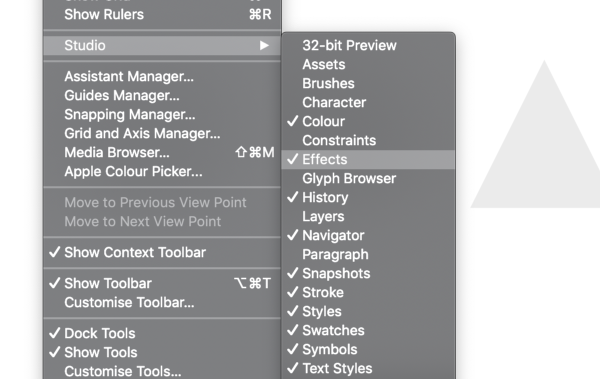Uncheck Dock Tools option
Screen dimensions: 600x379
coord(162,333)
